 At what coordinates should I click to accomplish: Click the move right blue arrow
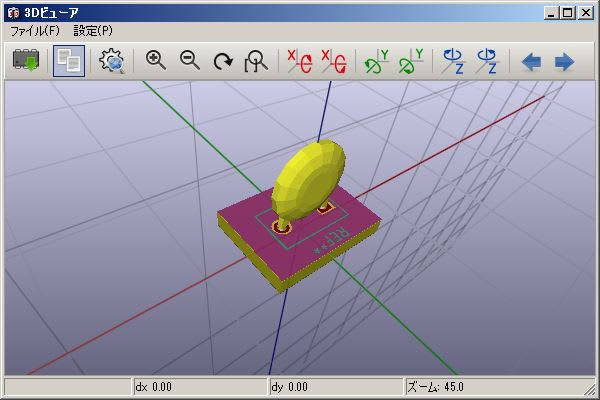(564, 62)
